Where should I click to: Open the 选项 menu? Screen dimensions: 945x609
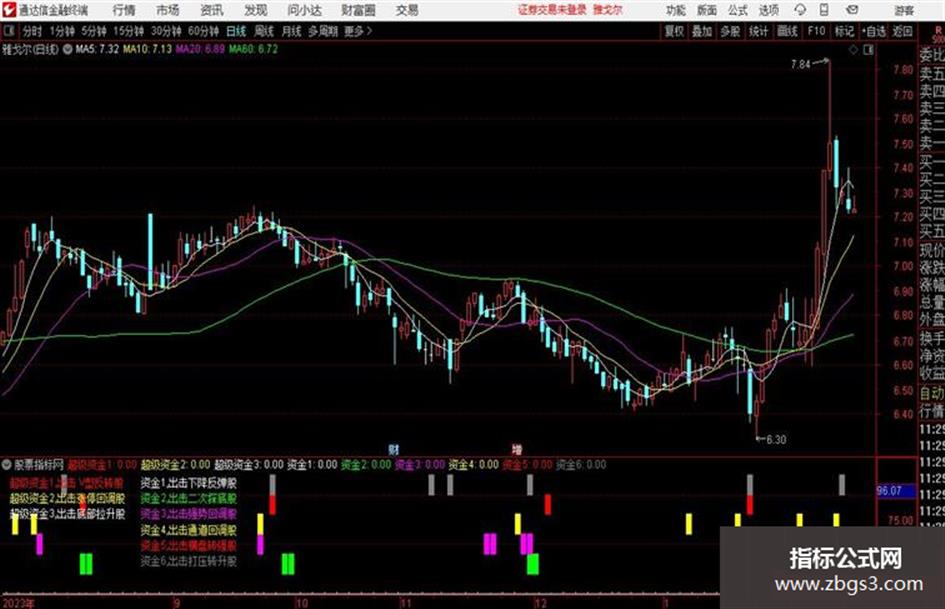(x=769, y=10)
